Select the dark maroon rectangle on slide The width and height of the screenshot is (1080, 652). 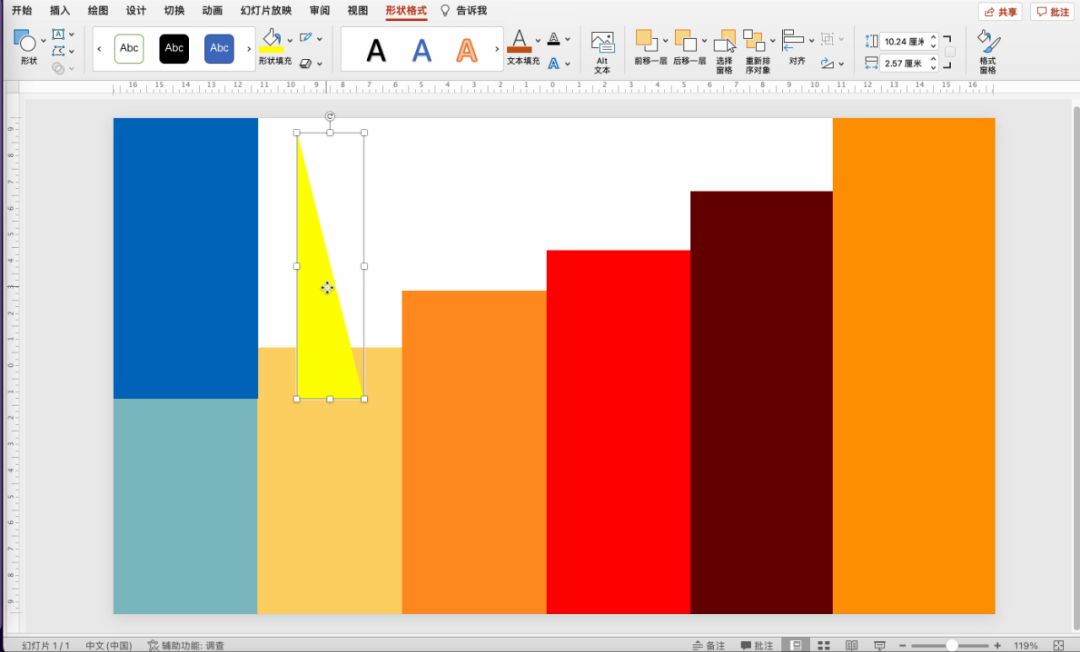[x=761, y=402]
